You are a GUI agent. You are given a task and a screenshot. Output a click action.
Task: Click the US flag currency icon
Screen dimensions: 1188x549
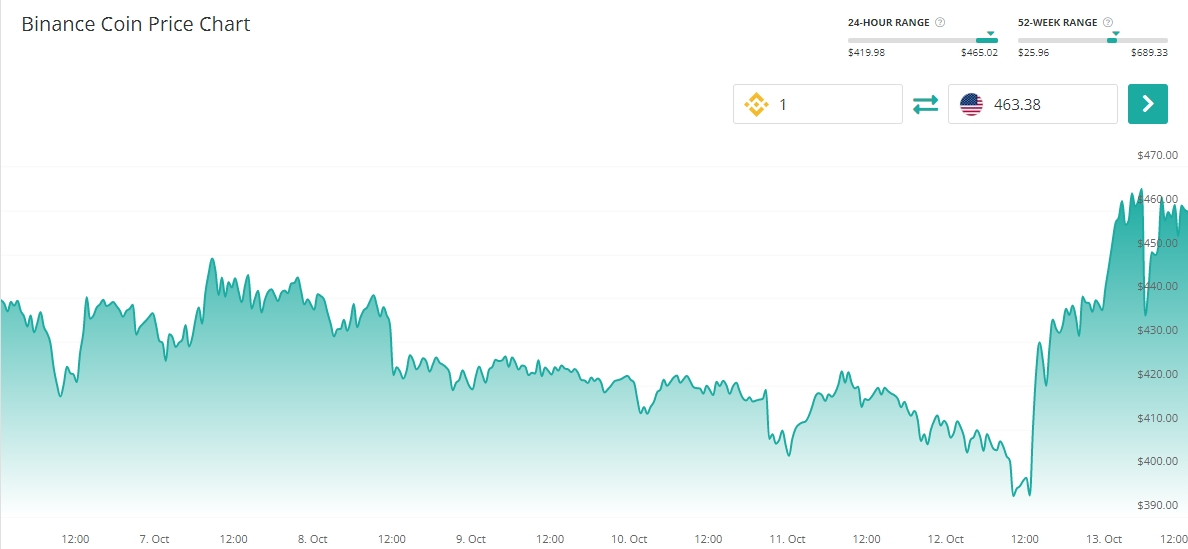coord(971,104)
